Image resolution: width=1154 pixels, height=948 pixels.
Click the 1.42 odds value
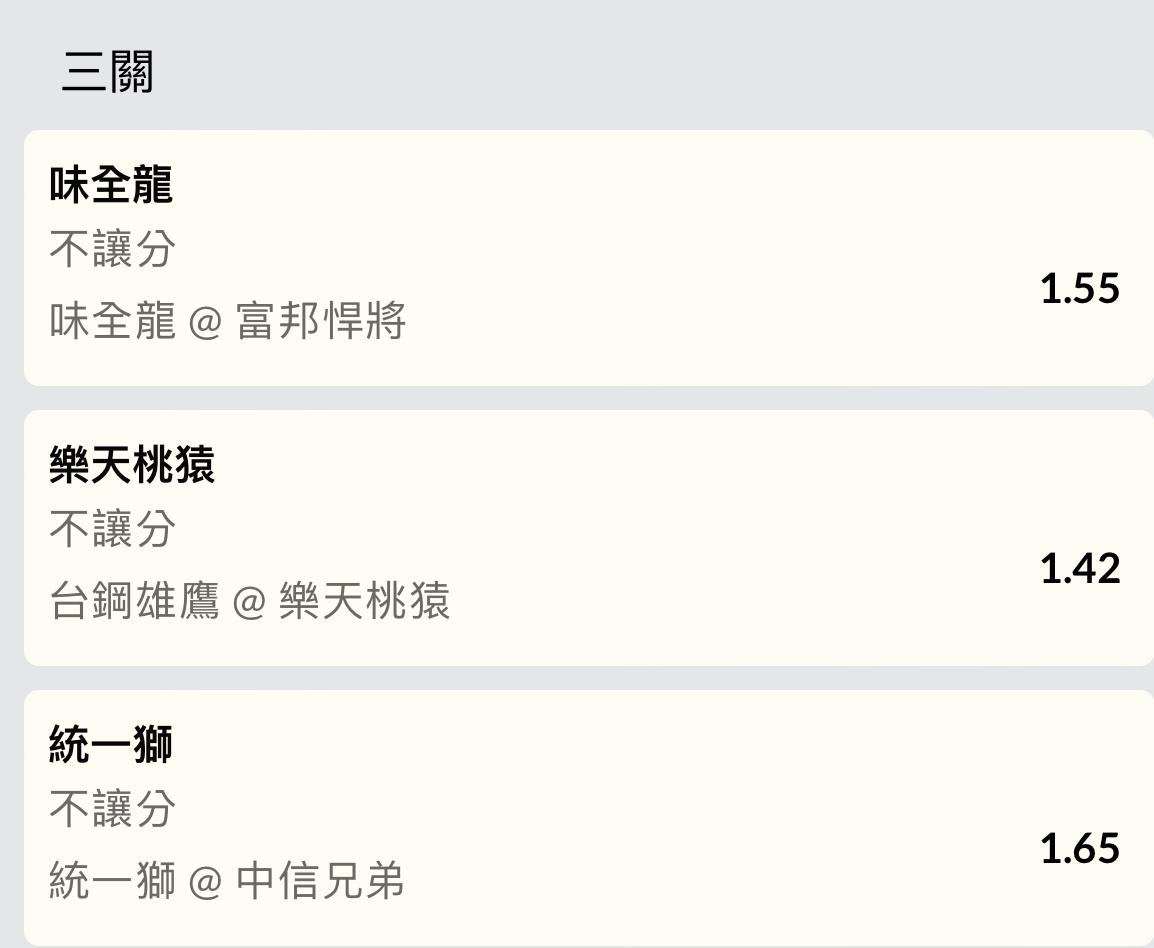1079,569
